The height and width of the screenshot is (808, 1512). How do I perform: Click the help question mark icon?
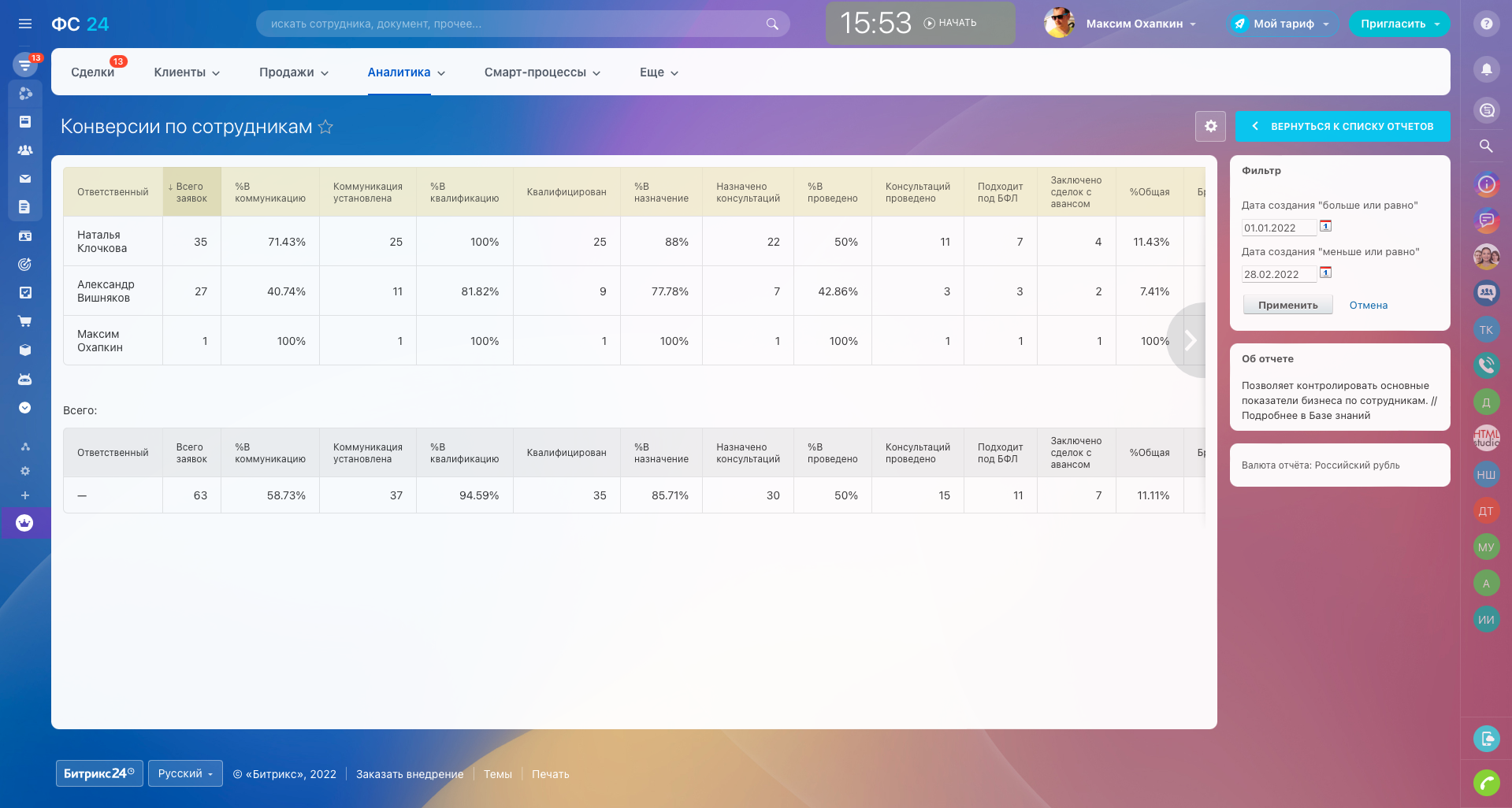click(x=1486, y=24)
